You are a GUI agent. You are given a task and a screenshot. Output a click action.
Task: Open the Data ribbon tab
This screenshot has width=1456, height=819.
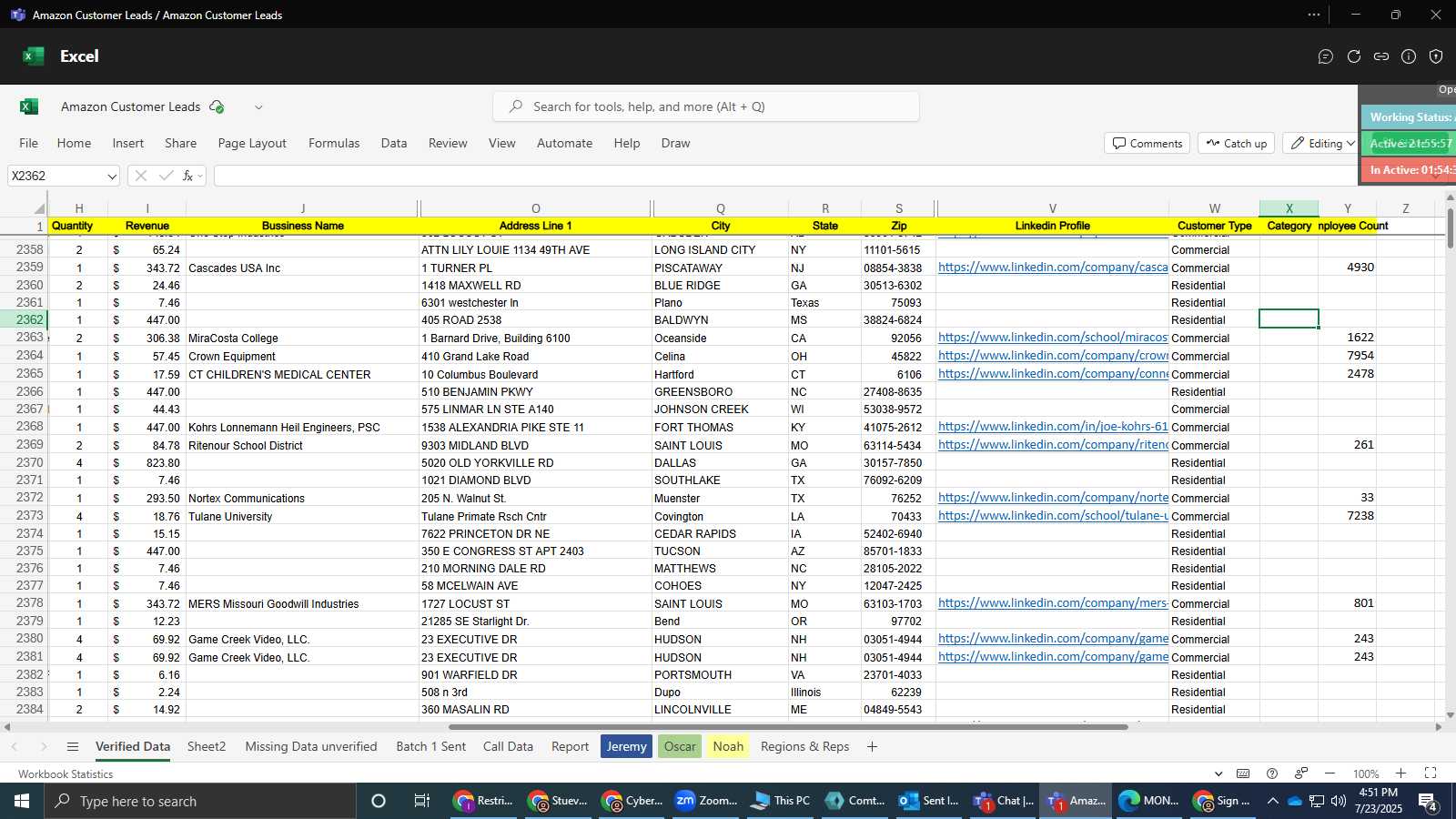click(x=394, y=143)
